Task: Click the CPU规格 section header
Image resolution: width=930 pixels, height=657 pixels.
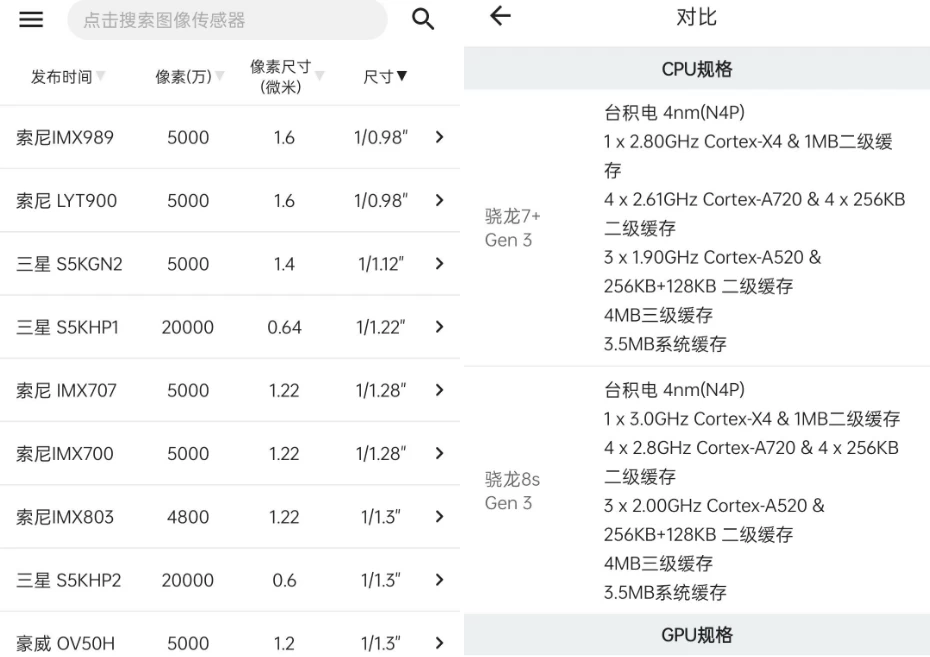Action: tap(696, 71)
